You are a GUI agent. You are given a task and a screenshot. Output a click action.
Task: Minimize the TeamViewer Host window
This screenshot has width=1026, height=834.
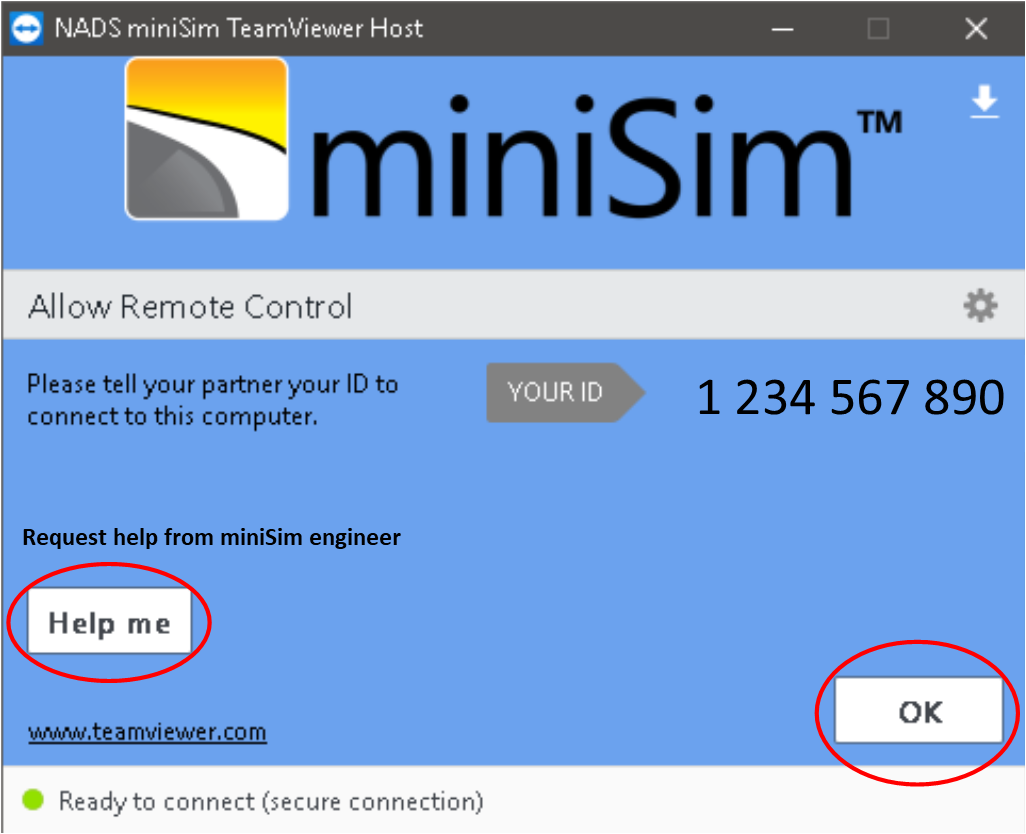pyautogui.click(x=784, y=28)
